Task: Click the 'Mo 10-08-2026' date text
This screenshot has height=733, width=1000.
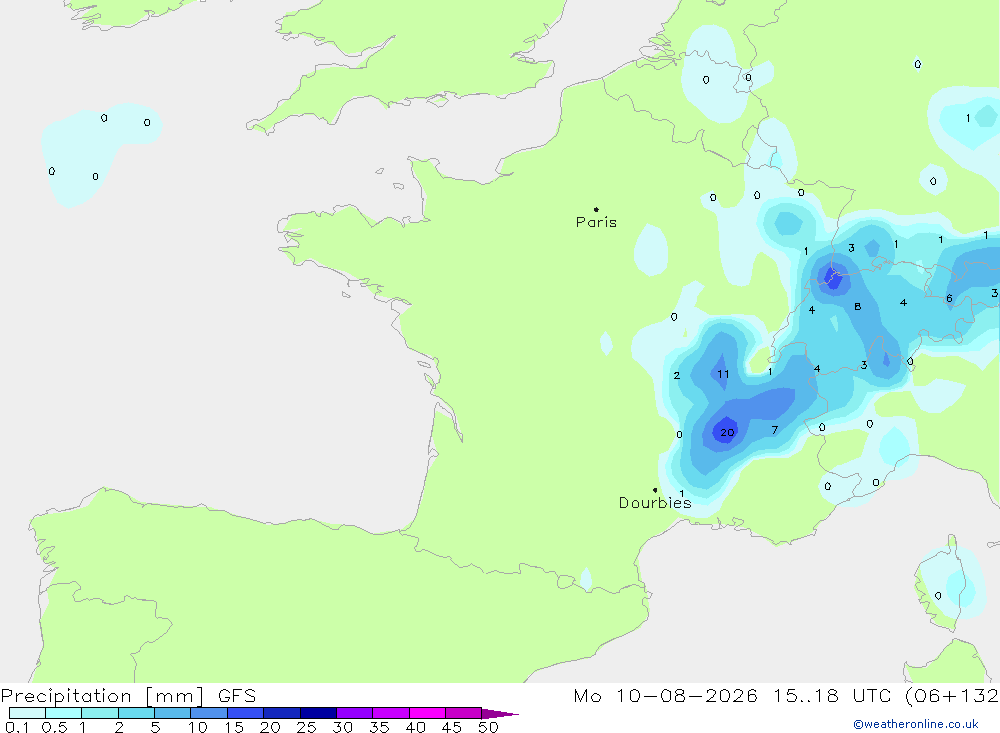Action: tap(665, 696)
